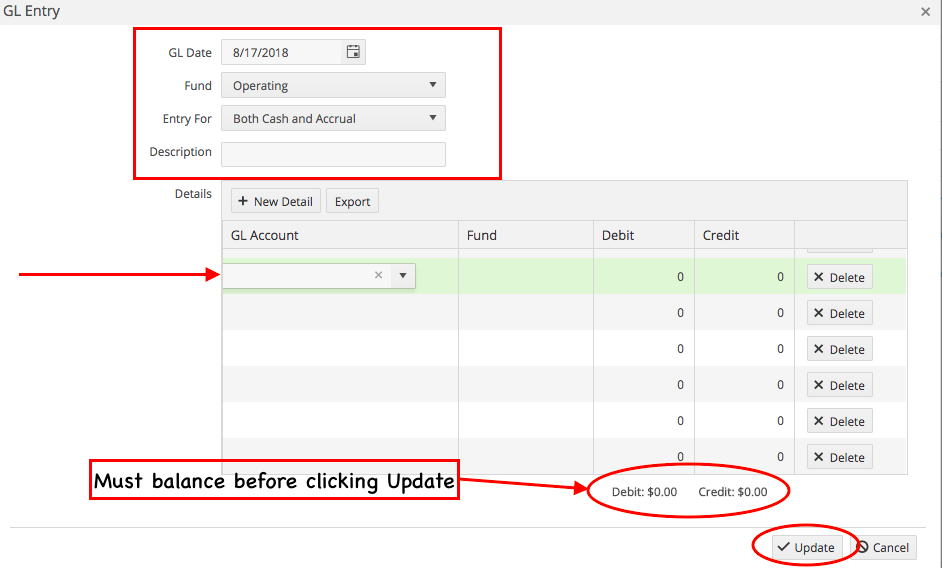
Task: Click the GL Account column header
Action: point(340,235)
